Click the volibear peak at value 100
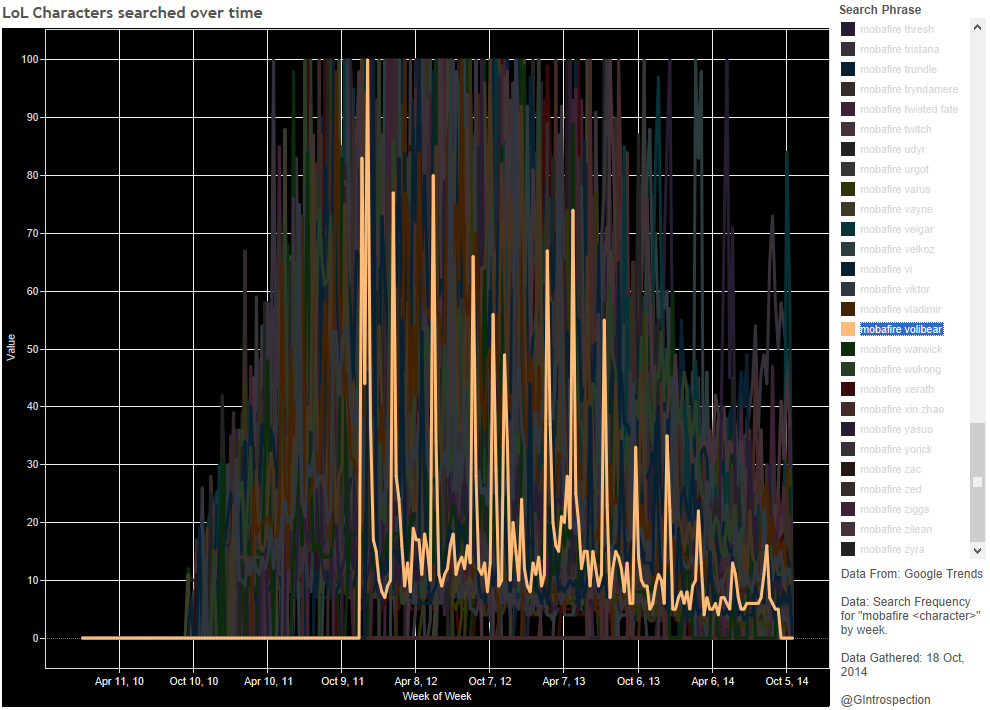Screen dimensions: 990x710 tap(368, 61)
